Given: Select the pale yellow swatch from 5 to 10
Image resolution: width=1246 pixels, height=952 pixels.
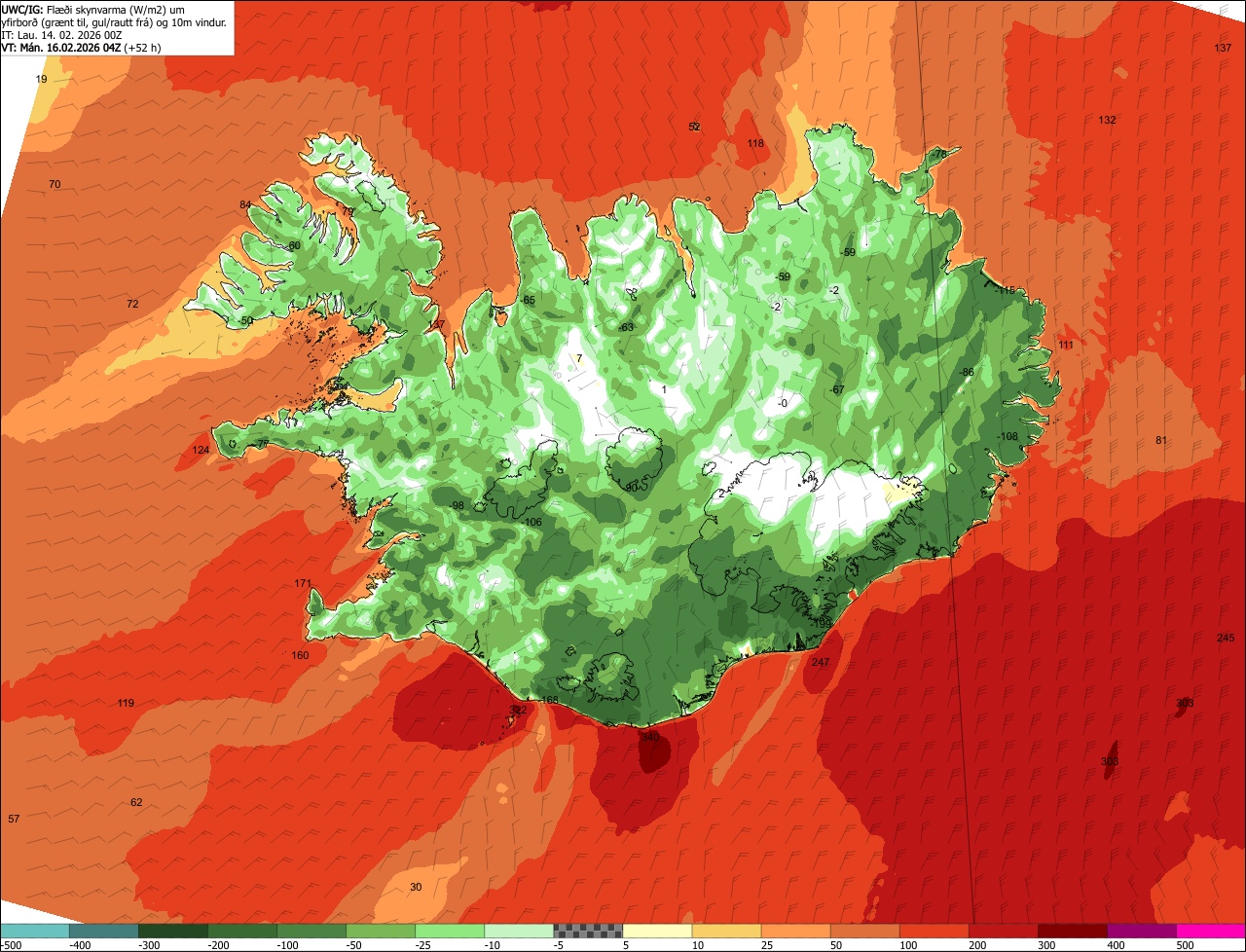Looking at the screenshot, I should [x=657, y=931].
